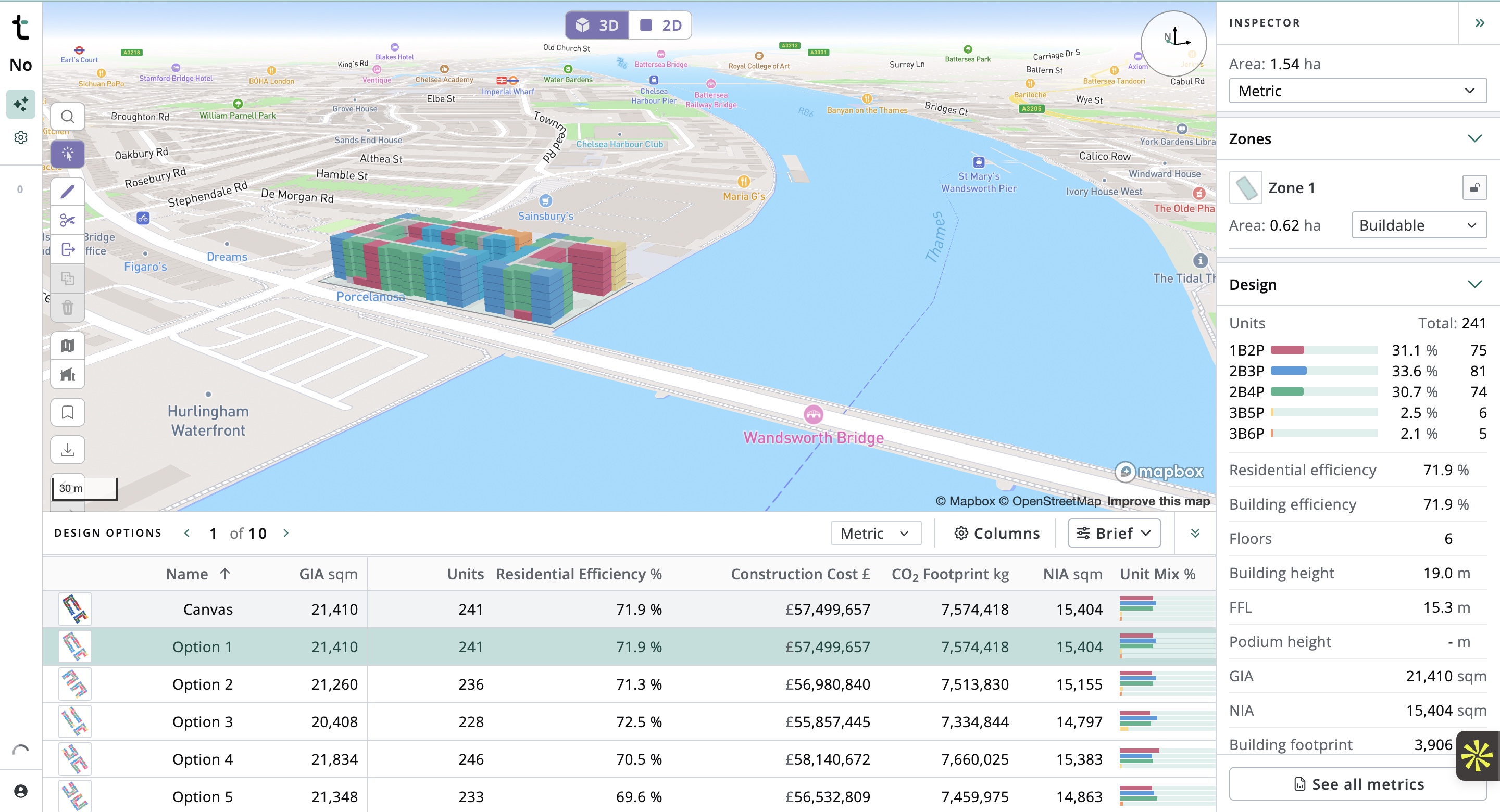Open the map search tool
Viewport: 1500px width, 812px height.
[68, 117]
